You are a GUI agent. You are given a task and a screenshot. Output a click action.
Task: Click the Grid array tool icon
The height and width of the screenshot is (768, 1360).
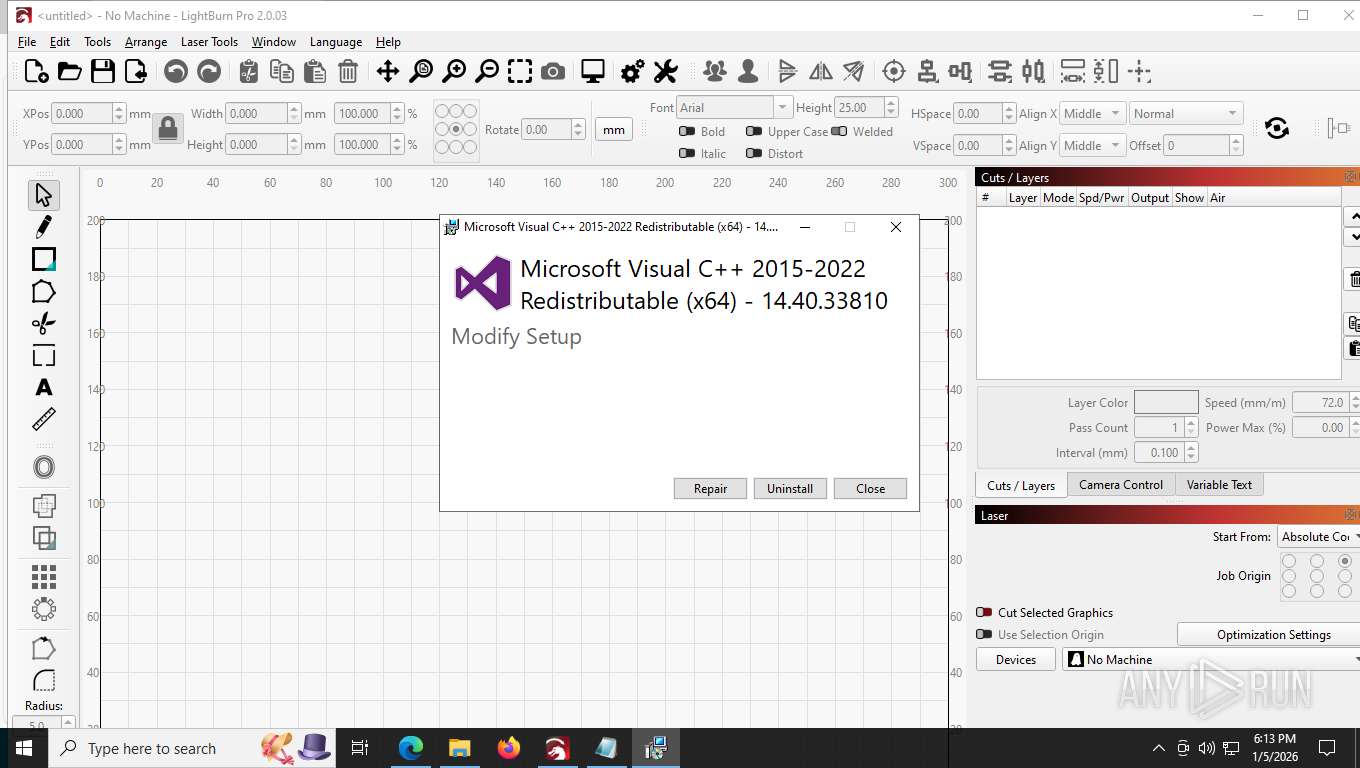[x=43, y=577]
